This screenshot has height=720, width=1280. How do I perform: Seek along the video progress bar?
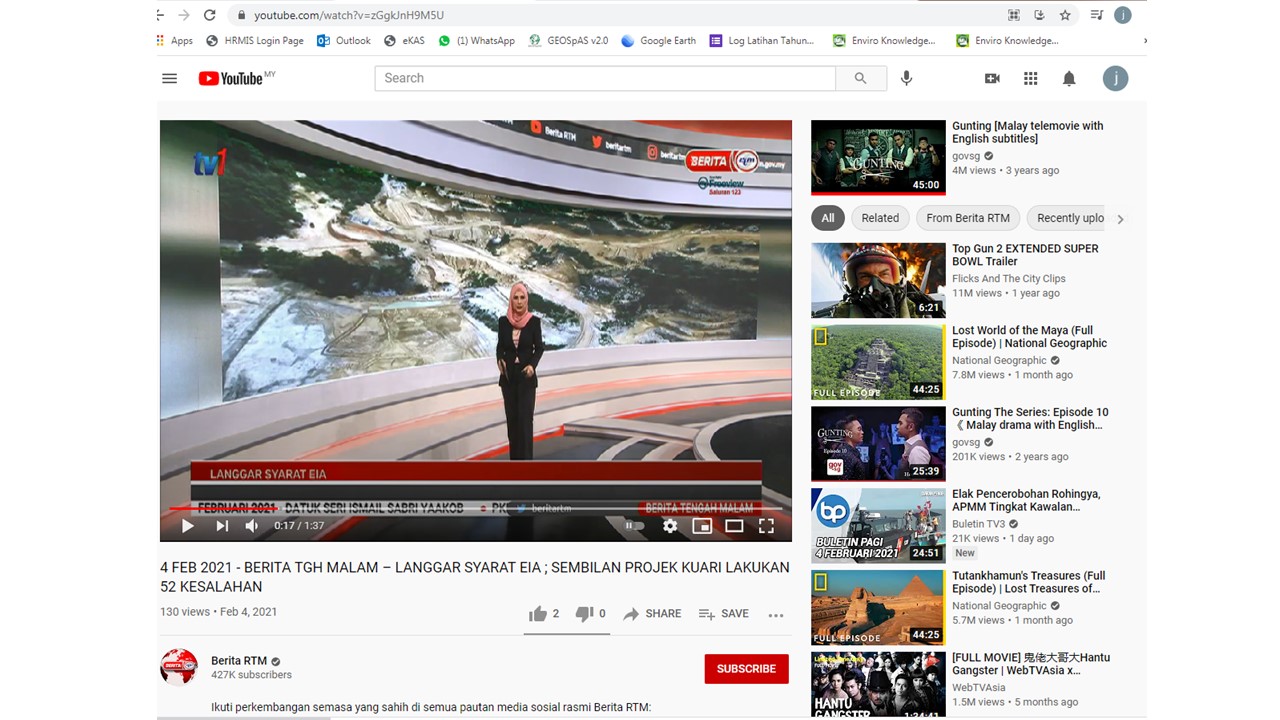pyautogui.click(x=476, y=509)
